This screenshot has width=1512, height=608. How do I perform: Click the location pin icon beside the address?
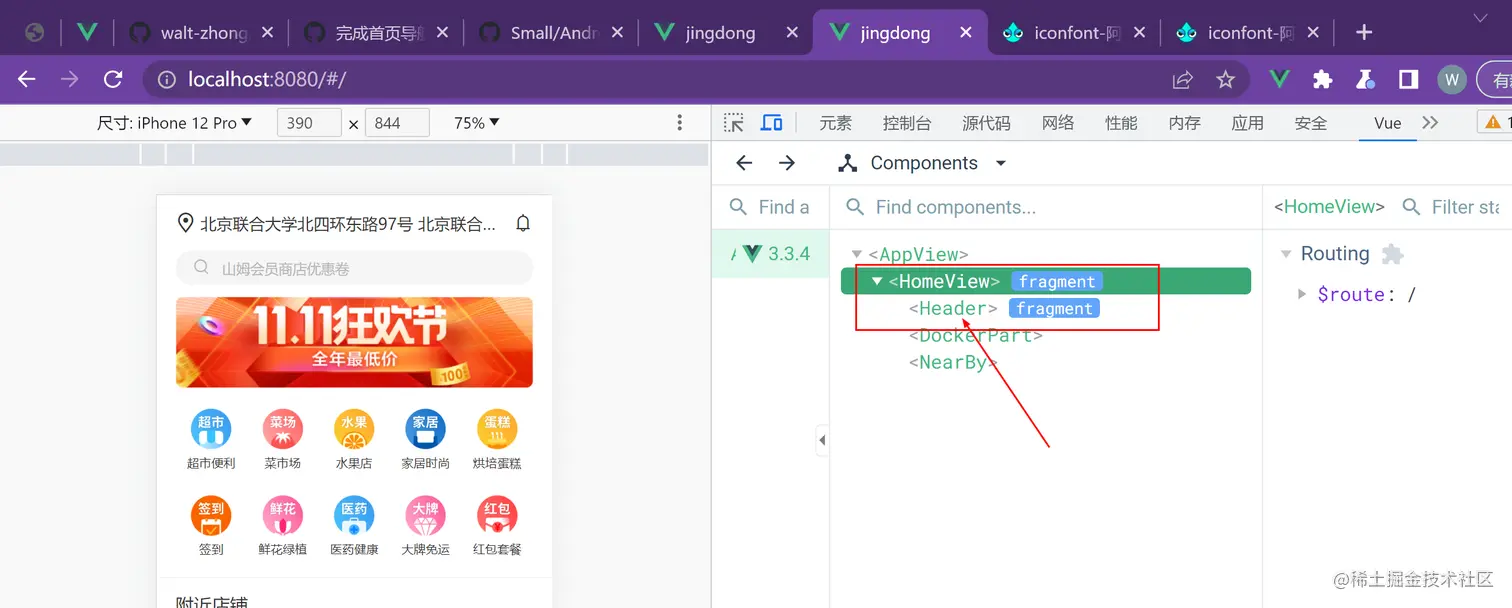(x=185, y=223)
